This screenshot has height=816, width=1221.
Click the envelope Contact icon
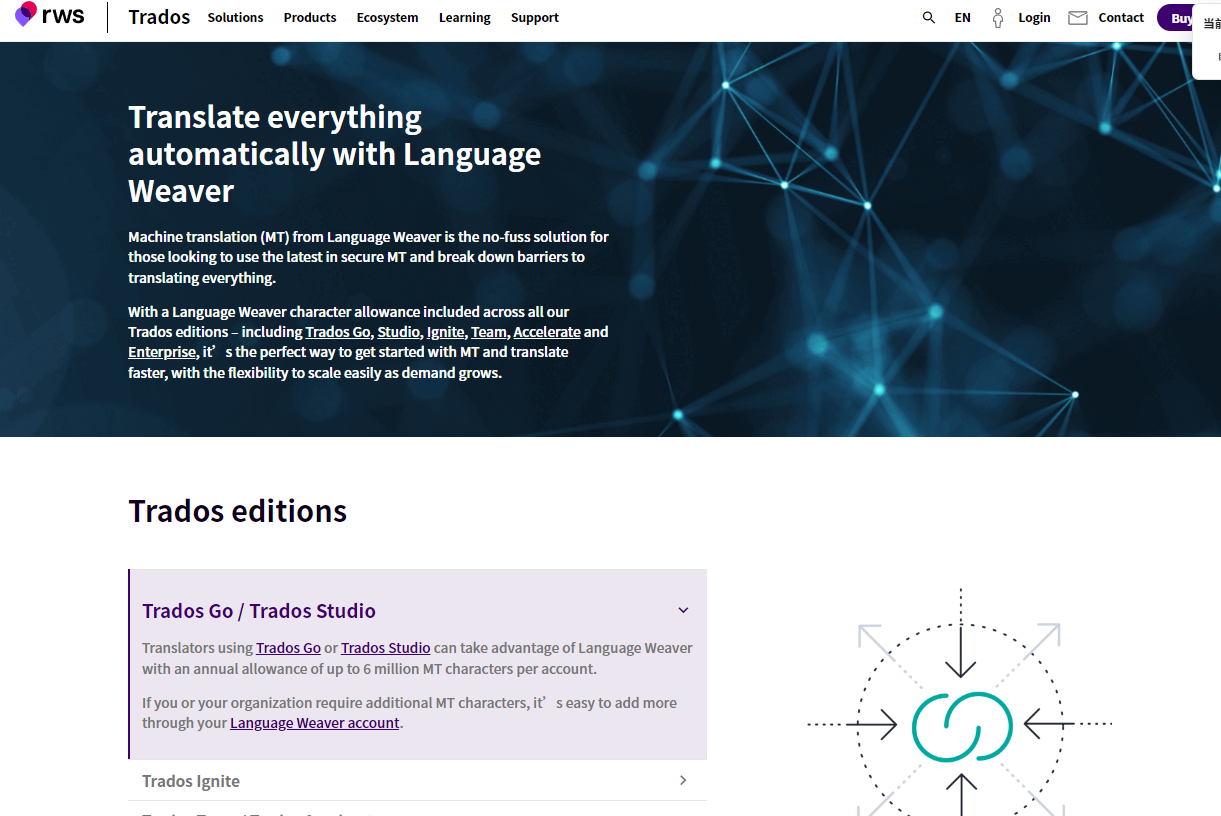pyautogui.click(x=1078, y=18)
